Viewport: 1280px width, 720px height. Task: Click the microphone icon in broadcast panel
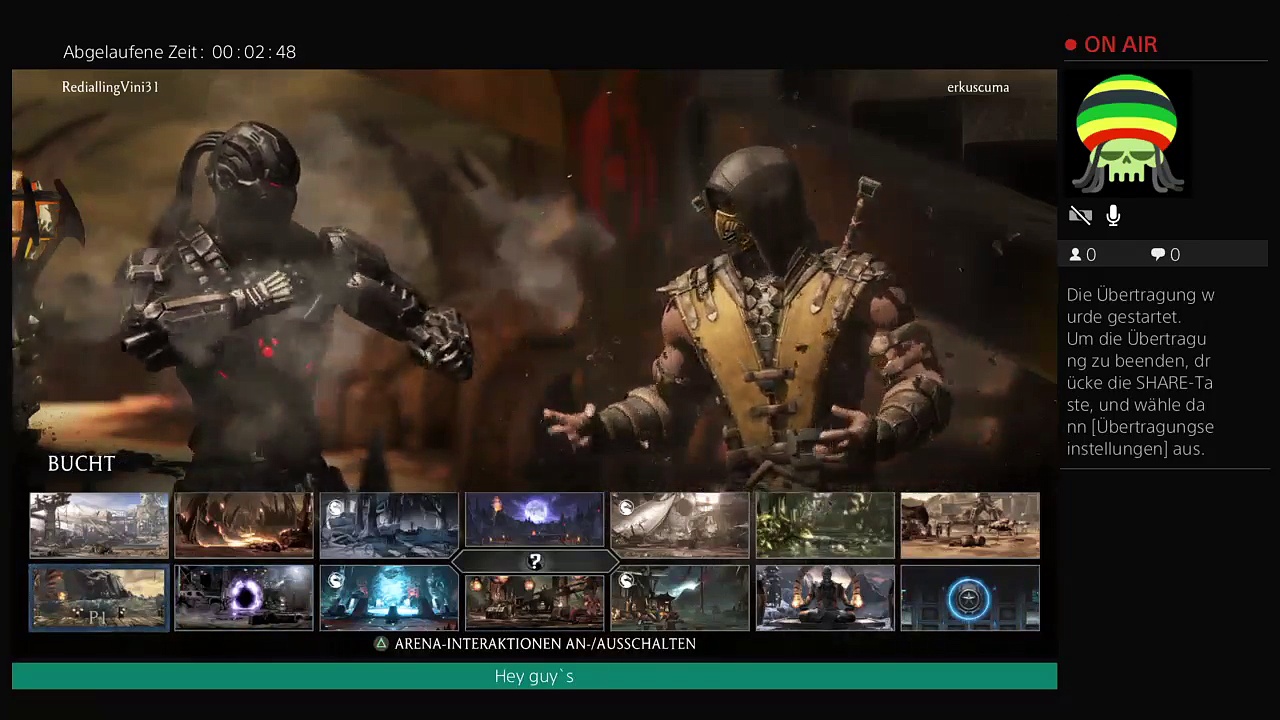point(1113,216)
